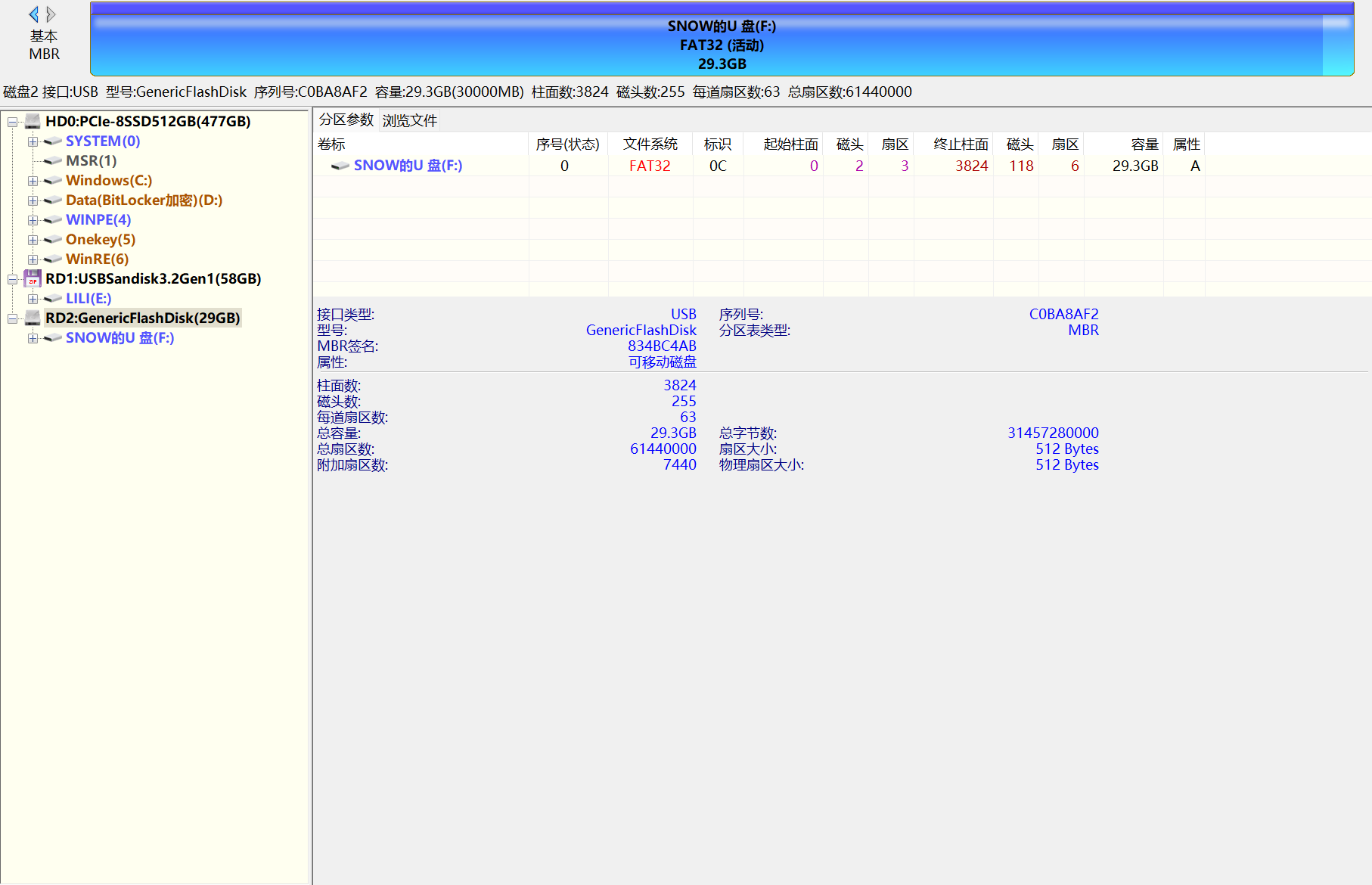Expand the Data(BitLocker) D: partition node
Screen dimensions: 1372x885
(33, 200)
